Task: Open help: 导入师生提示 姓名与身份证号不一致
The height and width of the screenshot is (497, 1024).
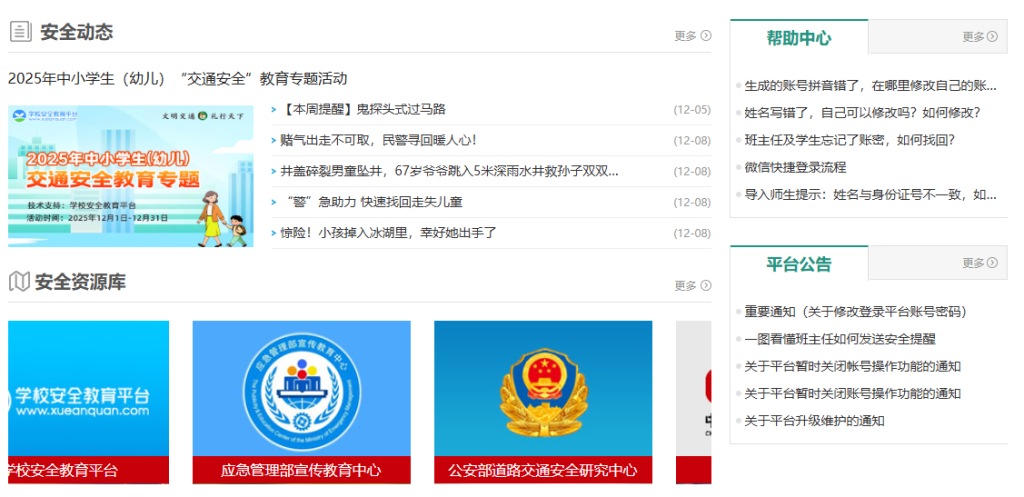Action: pyautogui.click(x=871, y=195)
